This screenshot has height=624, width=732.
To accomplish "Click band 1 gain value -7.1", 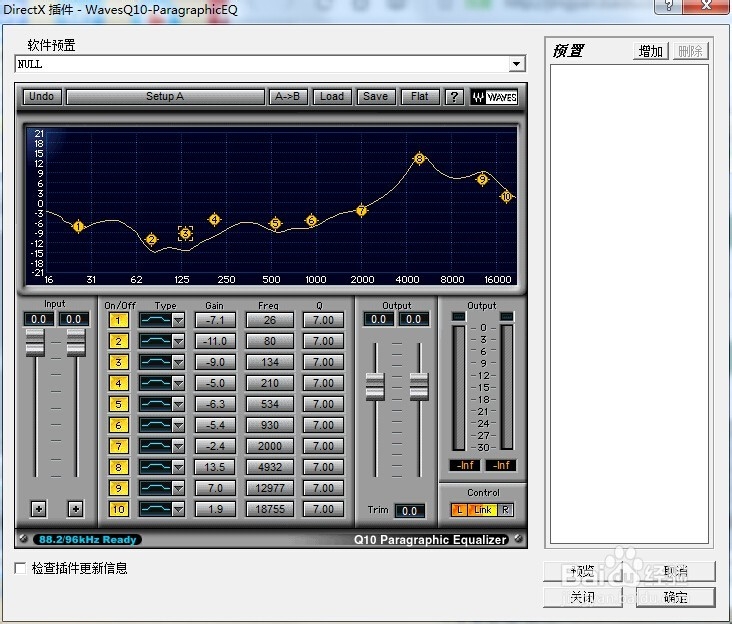I will (215, 321).
